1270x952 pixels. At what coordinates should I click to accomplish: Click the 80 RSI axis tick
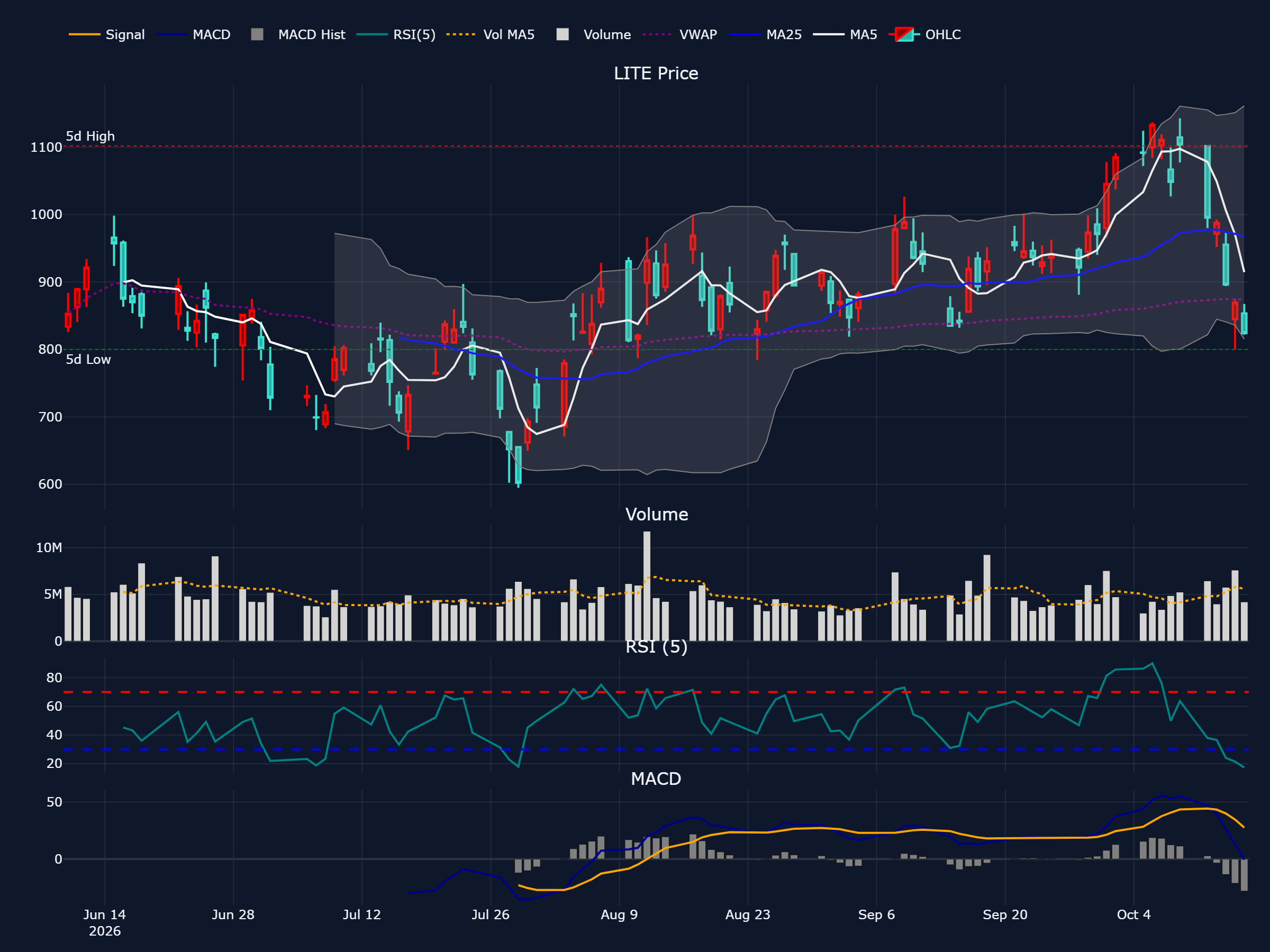(54, 678)
